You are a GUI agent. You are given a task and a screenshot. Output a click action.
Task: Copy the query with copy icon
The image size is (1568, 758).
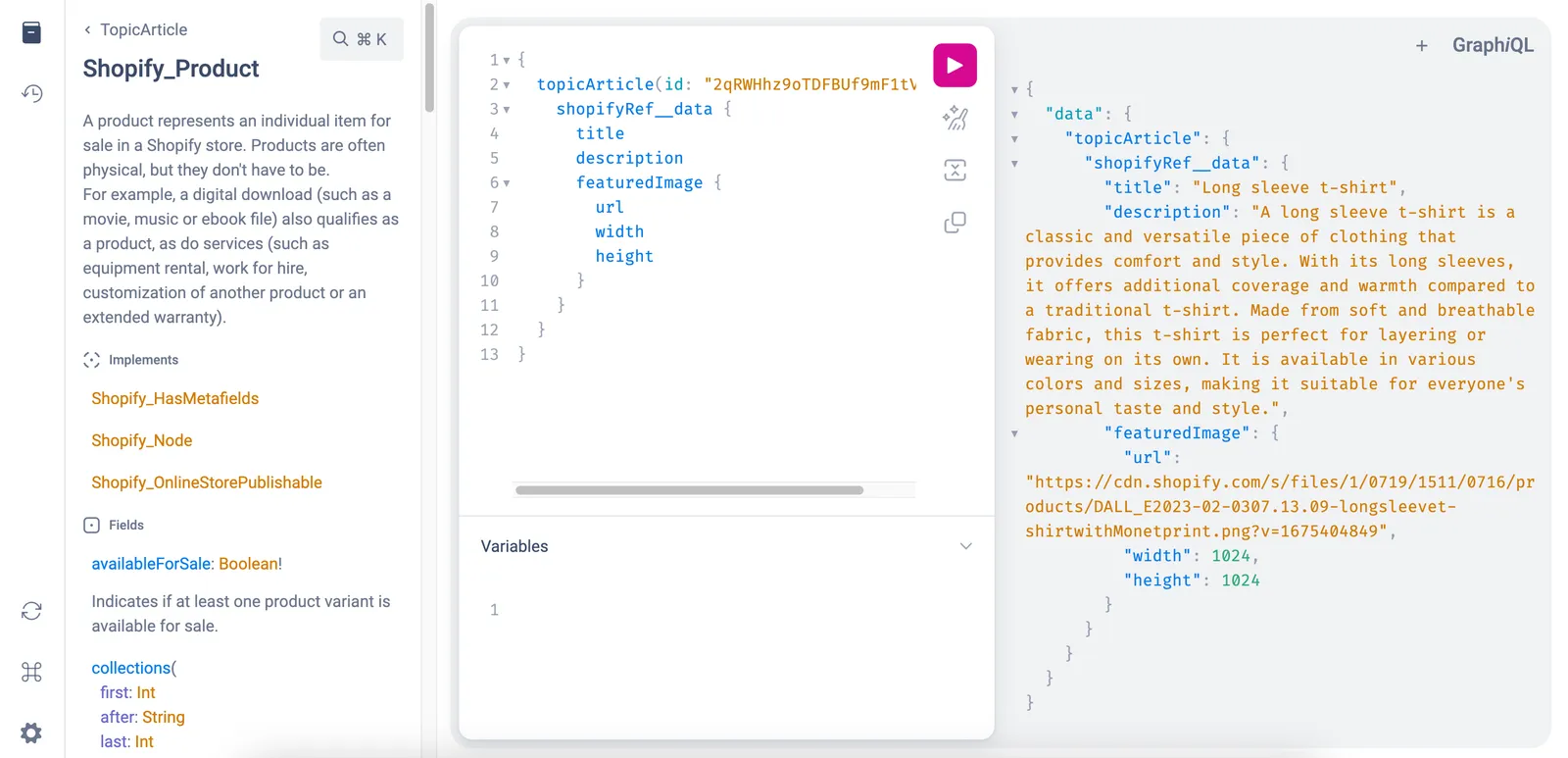pos(955,223)
